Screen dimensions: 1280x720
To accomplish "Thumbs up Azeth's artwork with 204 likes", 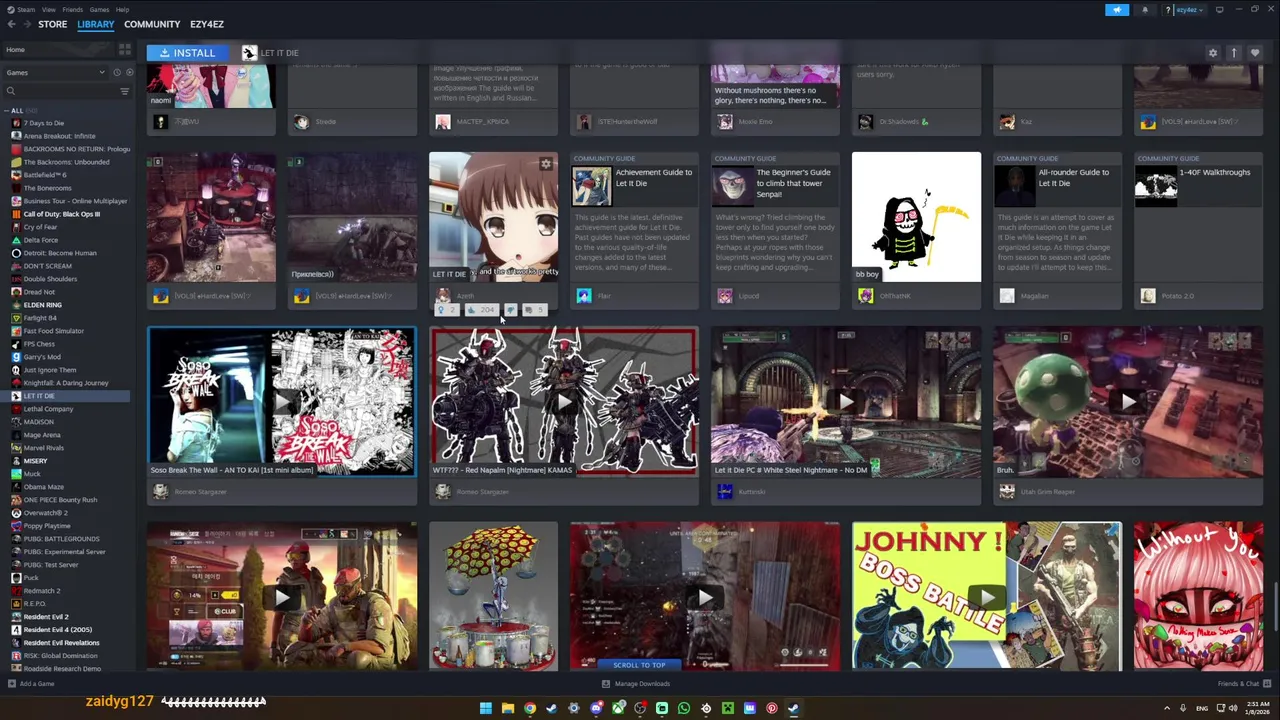I will (483, 310).
